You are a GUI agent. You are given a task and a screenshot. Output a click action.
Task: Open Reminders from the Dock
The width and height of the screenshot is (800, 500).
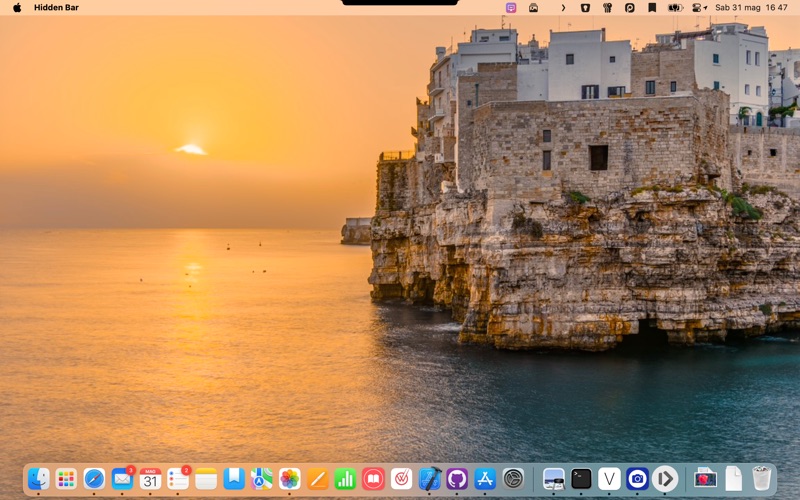(178, 479)
